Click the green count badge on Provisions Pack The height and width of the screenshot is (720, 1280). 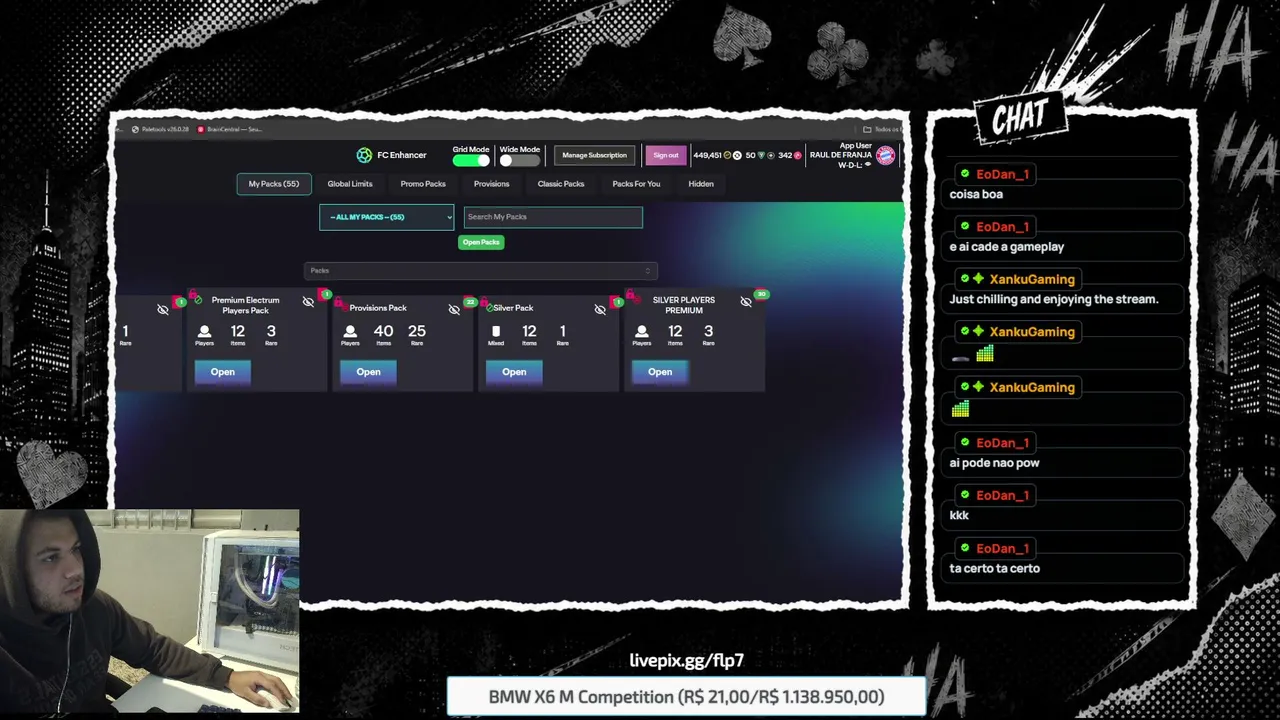click(470, 302)
